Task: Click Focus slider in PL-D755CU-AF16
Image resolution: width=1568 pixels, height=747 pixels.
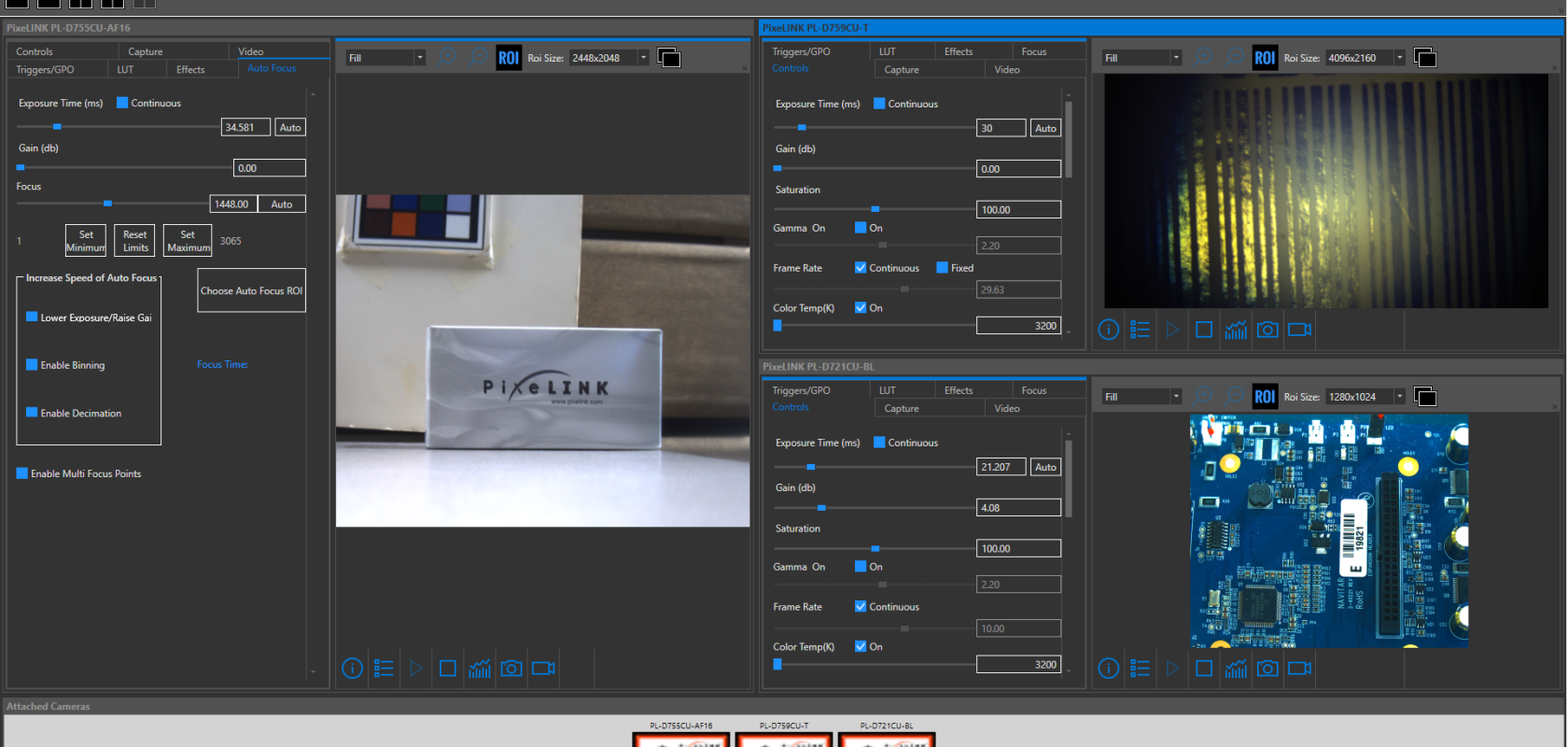Action: click(112, 203)
